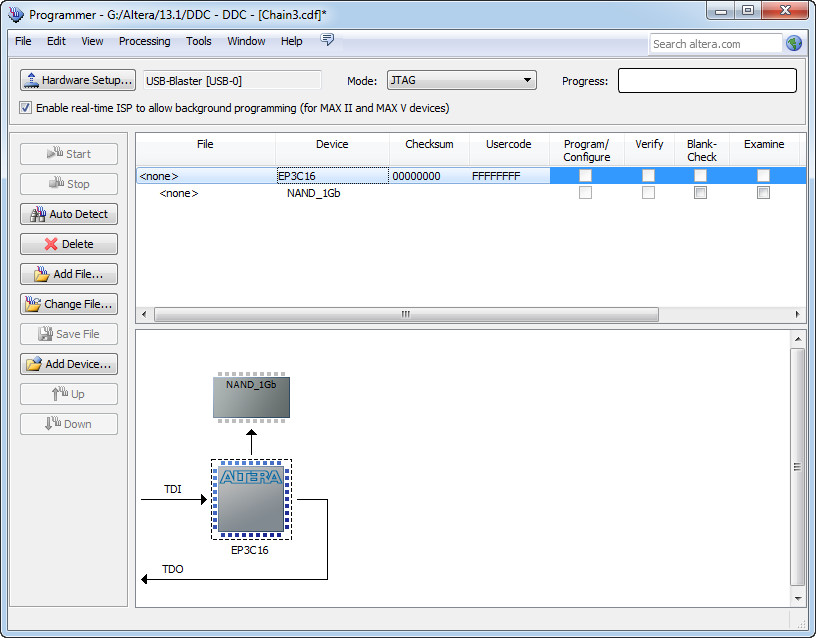Click the table scroll right arrow

tap(797, 314)
